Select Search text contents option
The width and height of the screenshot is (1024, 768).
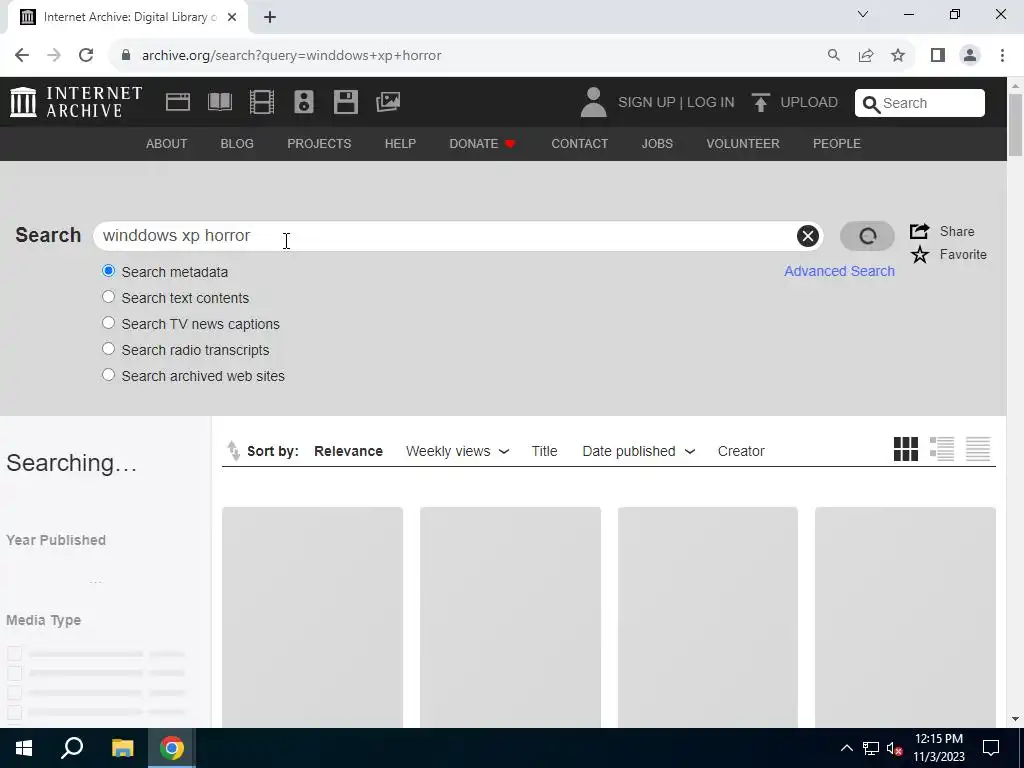point(108,297)
